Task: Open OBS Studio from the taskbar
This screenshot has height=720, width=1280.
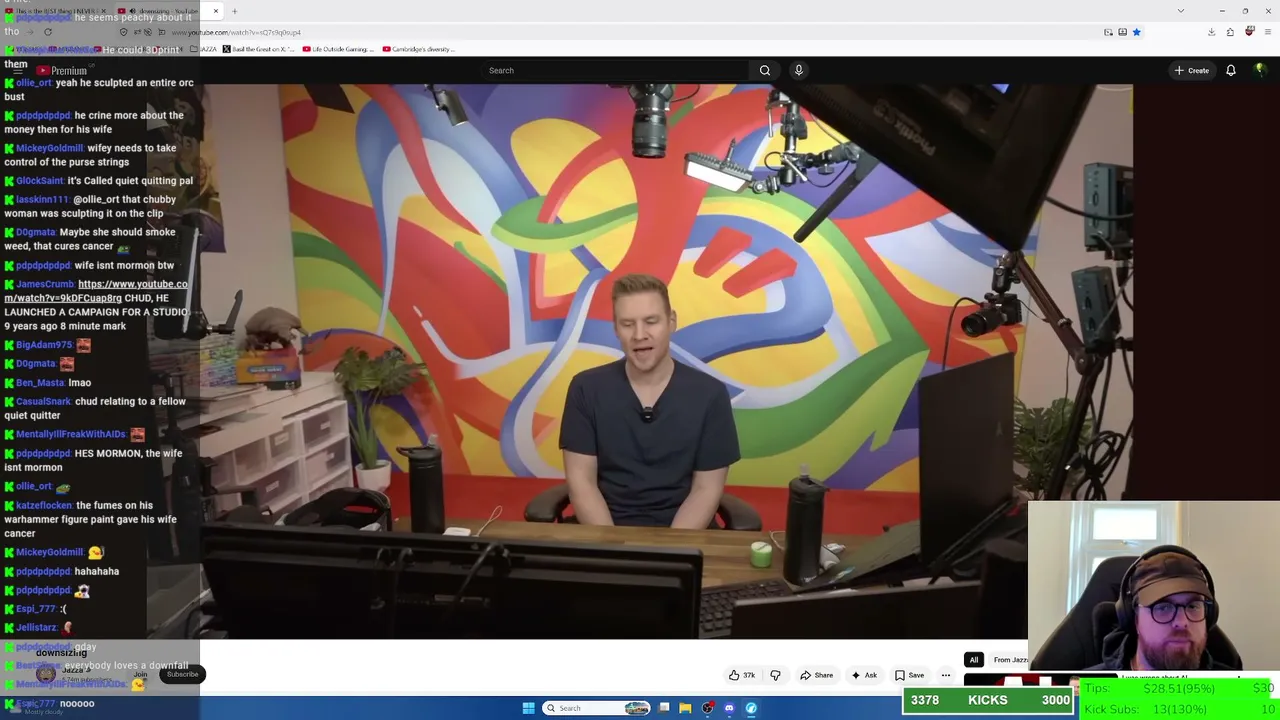Action: point(707,708)
